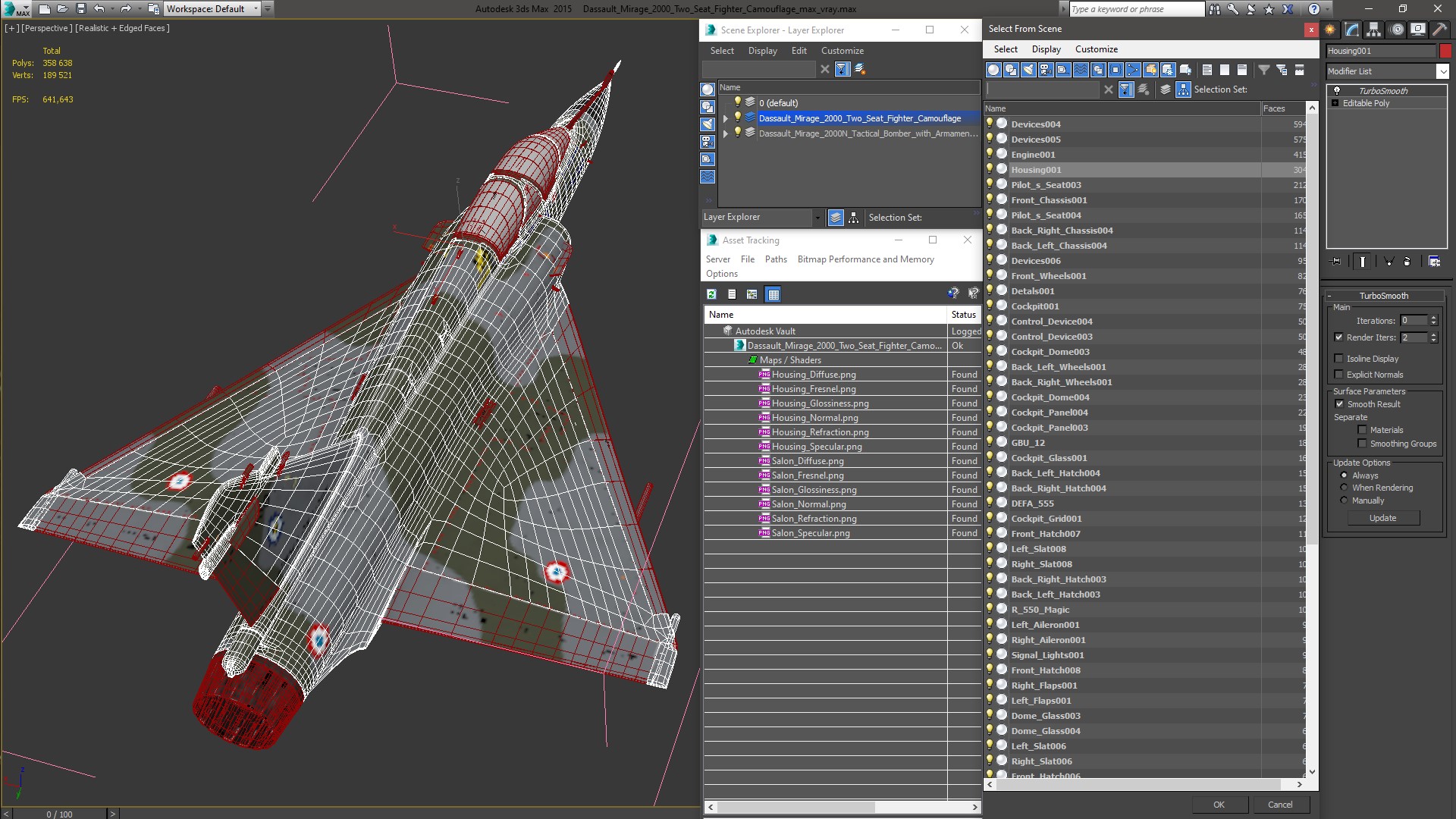
Task: Expand Editable Poly in modifier stack
Action: [1335, 103]
